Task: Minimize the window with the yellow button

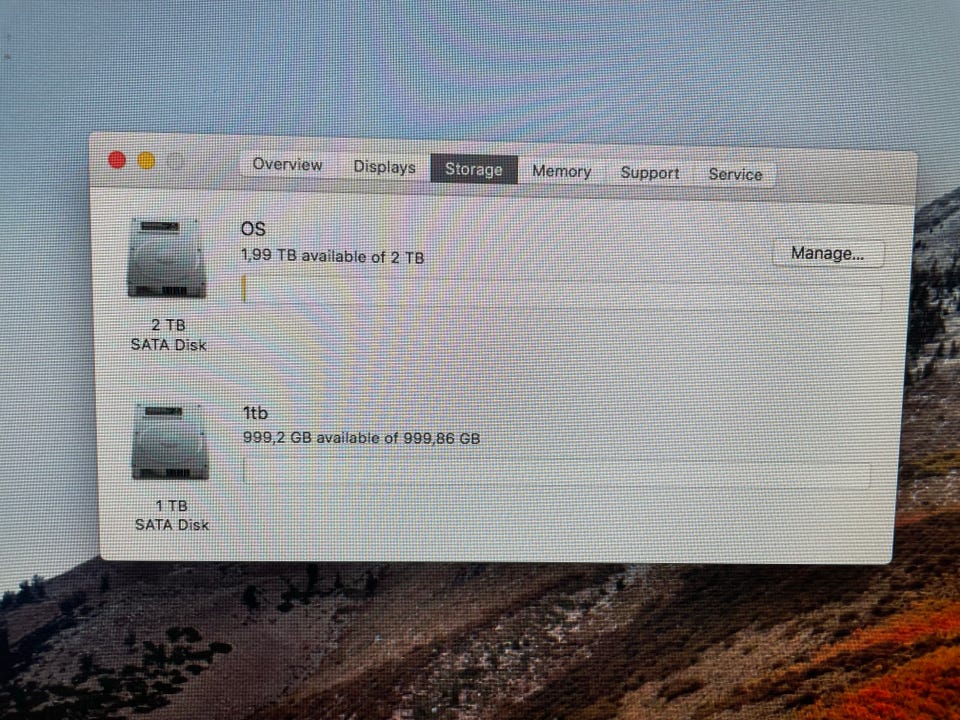Action: tap(146, 161)
